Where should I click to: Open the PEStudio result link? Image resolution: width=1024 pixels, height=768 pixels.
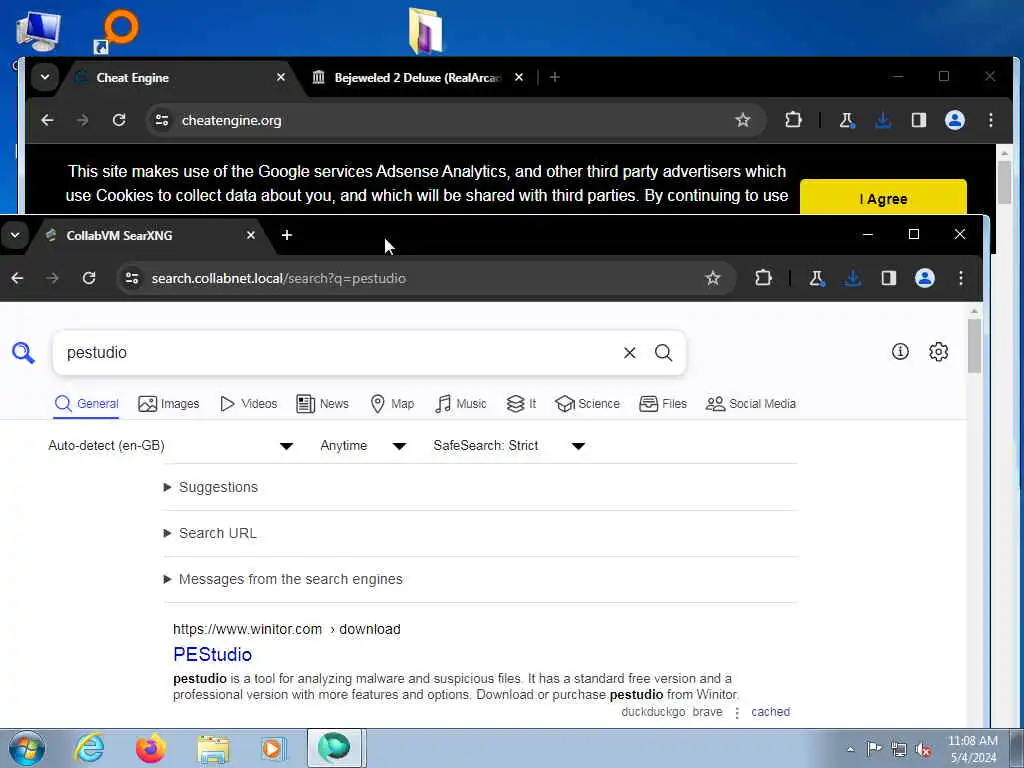(x=212, y=654)
